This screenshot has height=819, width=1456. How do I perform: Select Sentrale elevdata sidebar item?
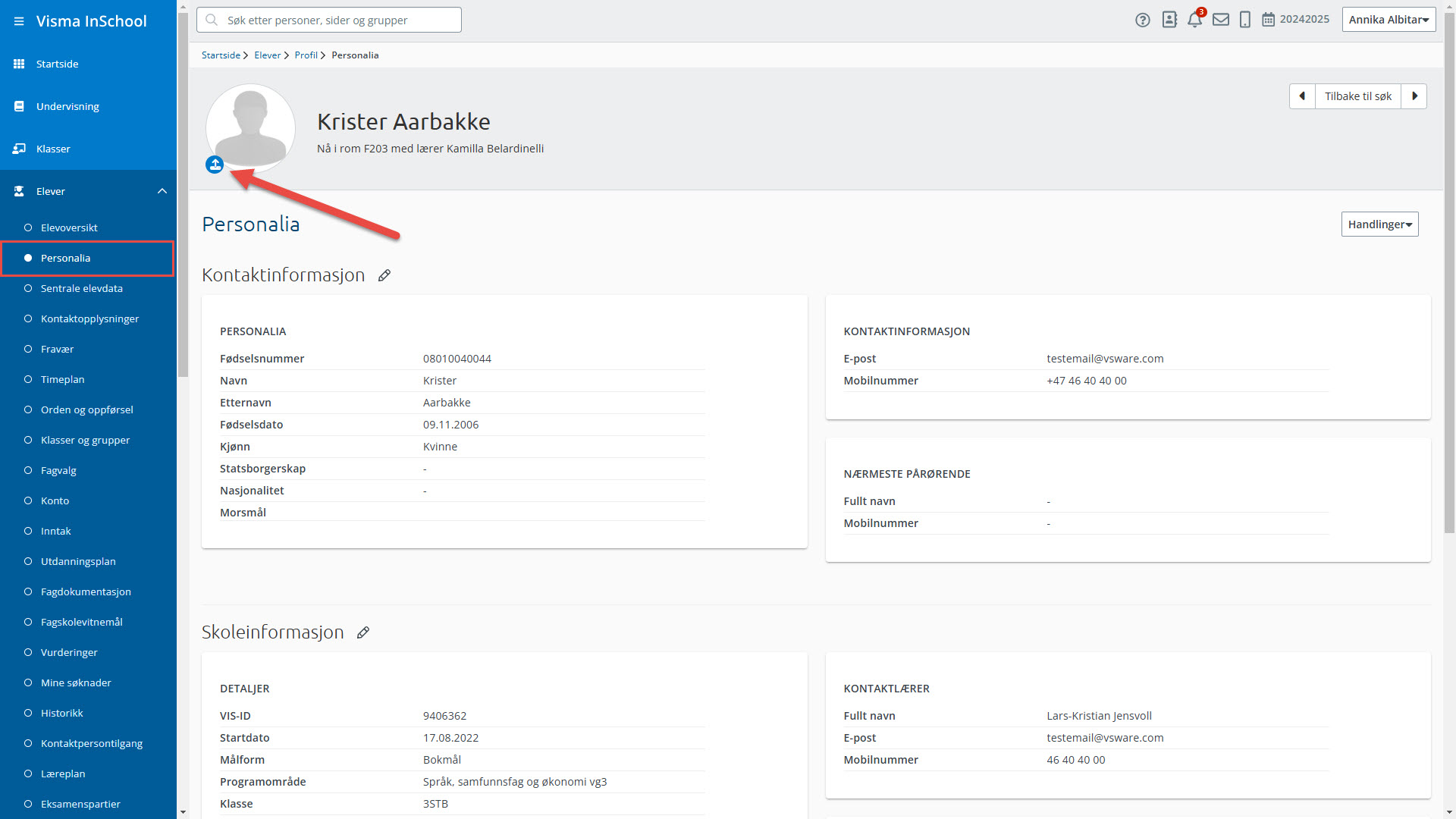81,288
